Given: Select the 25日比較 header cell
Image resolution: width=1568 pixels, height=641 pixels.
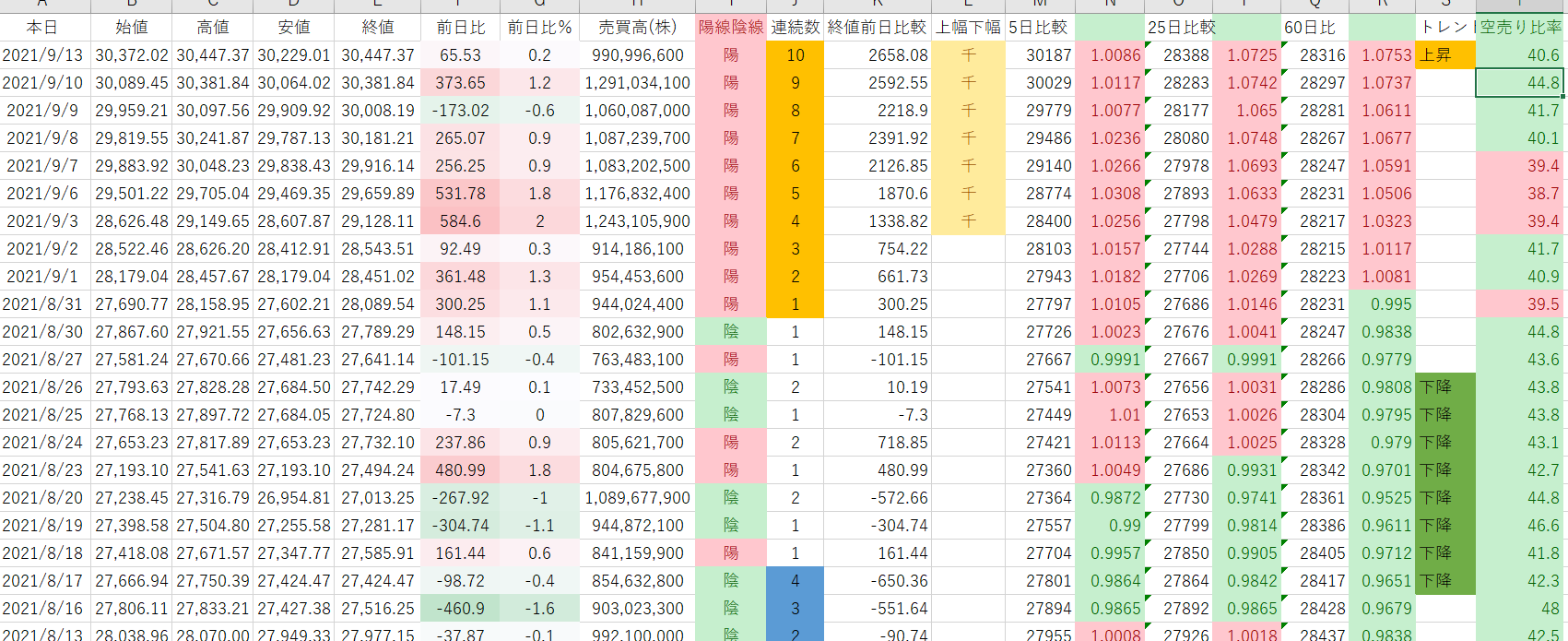Looking at the screenshot, I should (x=1180, y=28).
